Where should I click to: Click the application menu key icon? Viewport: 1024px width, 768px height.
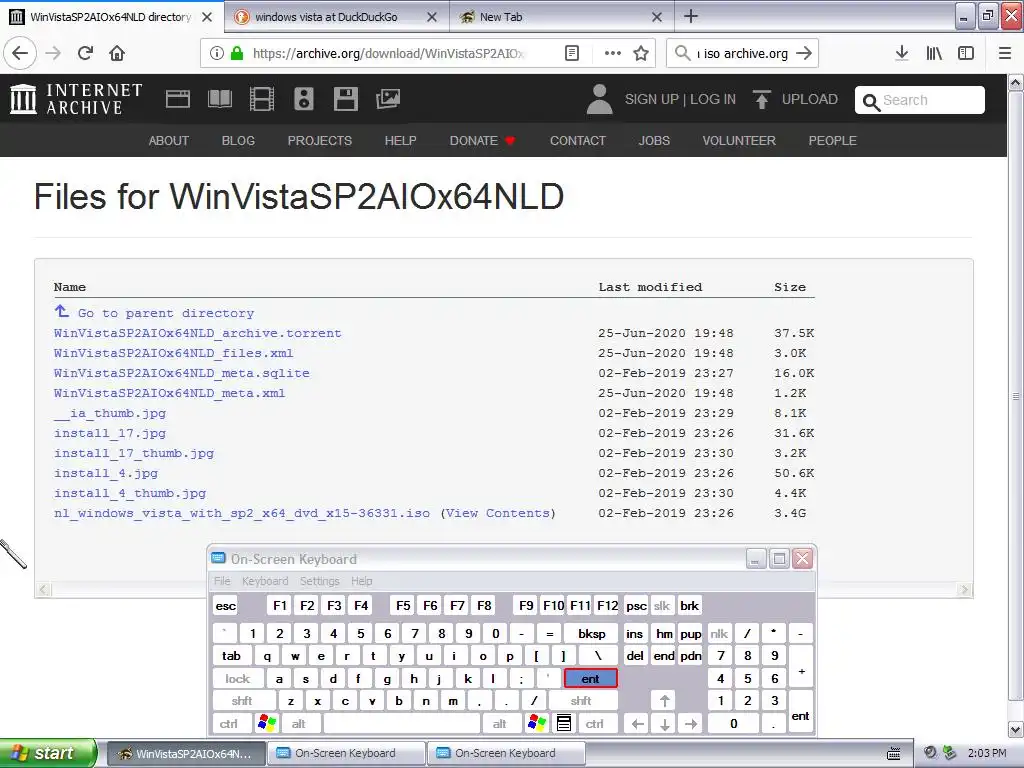564,724
